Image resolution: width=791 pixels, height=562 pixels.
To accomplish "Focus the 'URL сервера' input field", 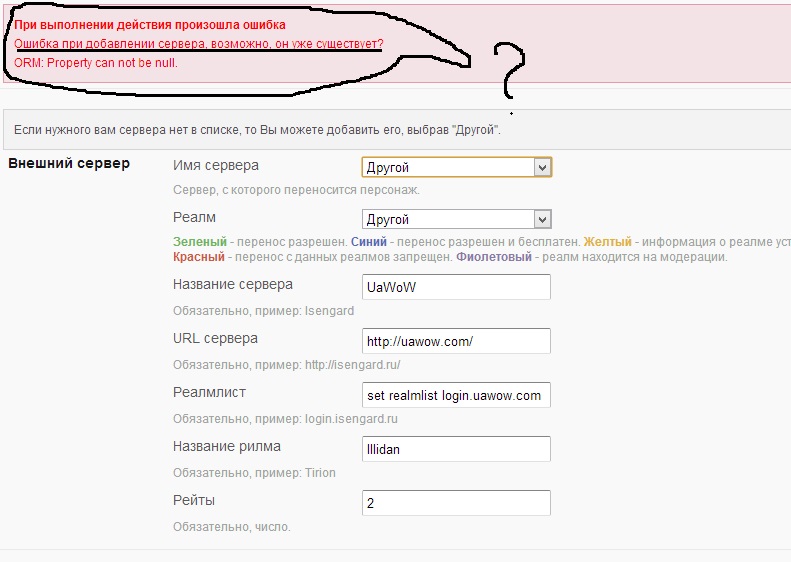I will coord(455,341).
